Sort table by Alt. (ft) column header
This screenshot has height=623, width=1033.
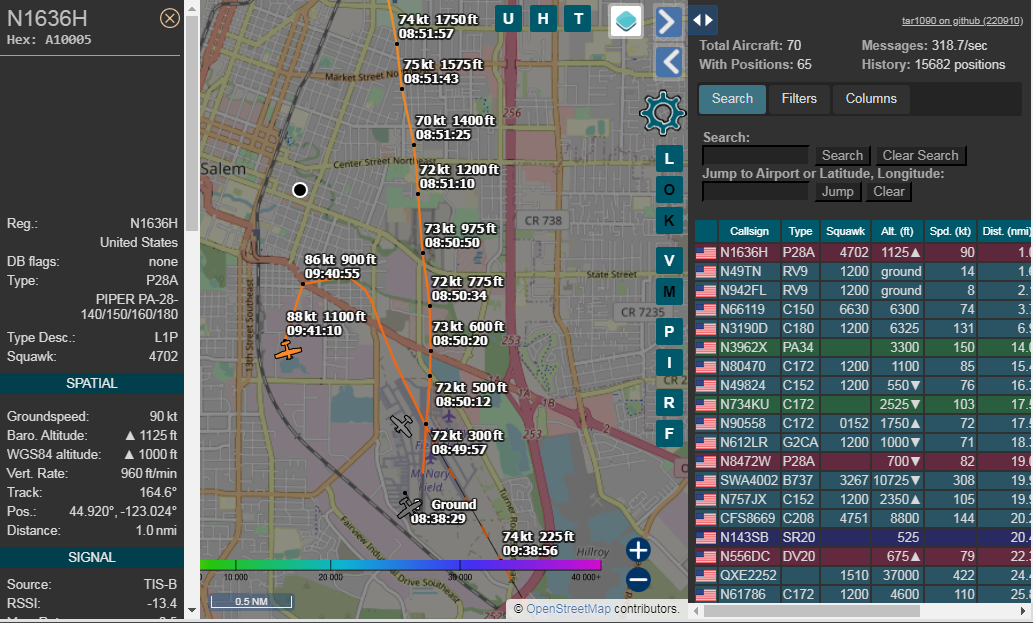point(897,231)
